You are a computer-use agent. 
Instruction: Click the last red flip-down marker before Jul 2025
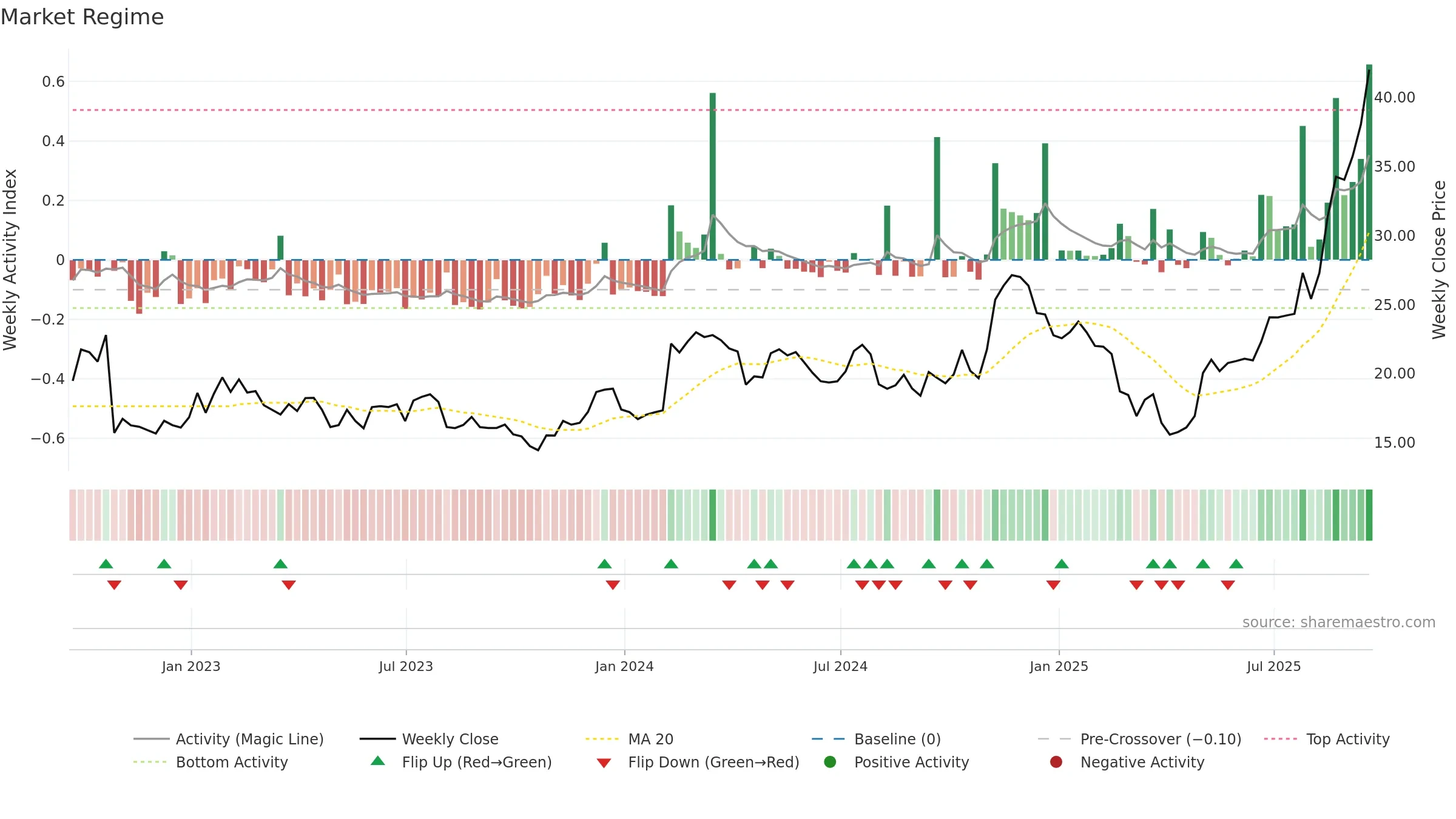point(1228,585)
